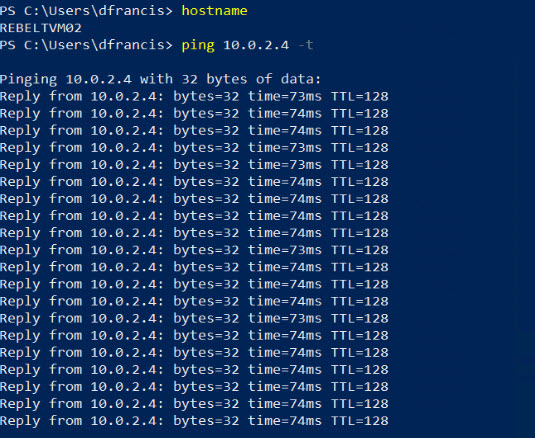The image size is (535, 438).
Task: Click the "PS" prefix of the second prompt
Action: [8, 45]
